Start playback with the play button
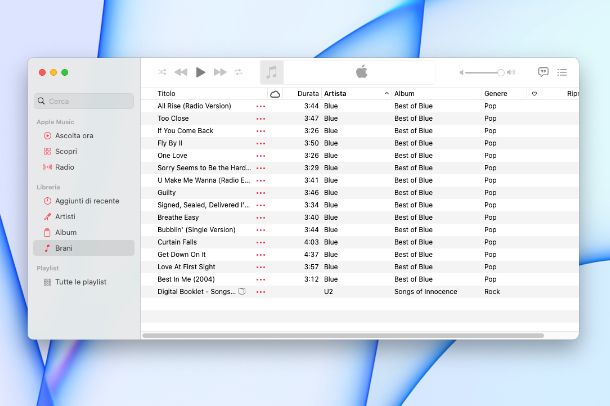The image size is (610, 406). point(200,72)
